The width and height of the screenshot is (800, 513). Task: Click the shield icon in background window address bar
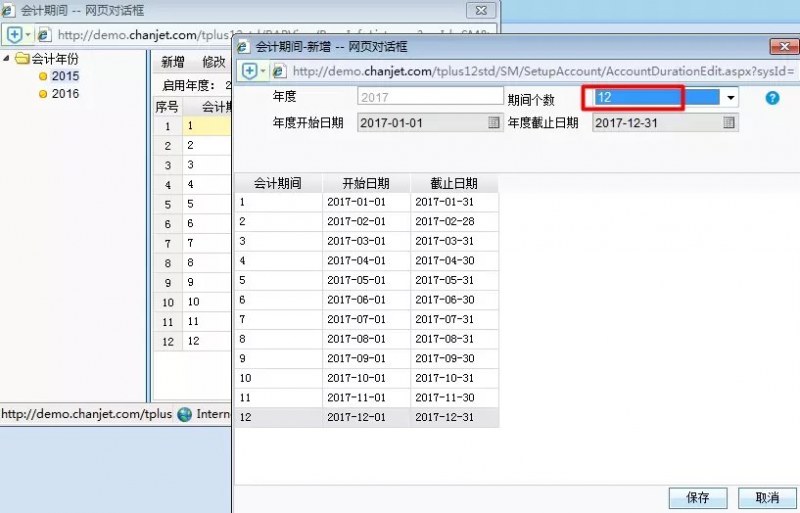(13, 34)
